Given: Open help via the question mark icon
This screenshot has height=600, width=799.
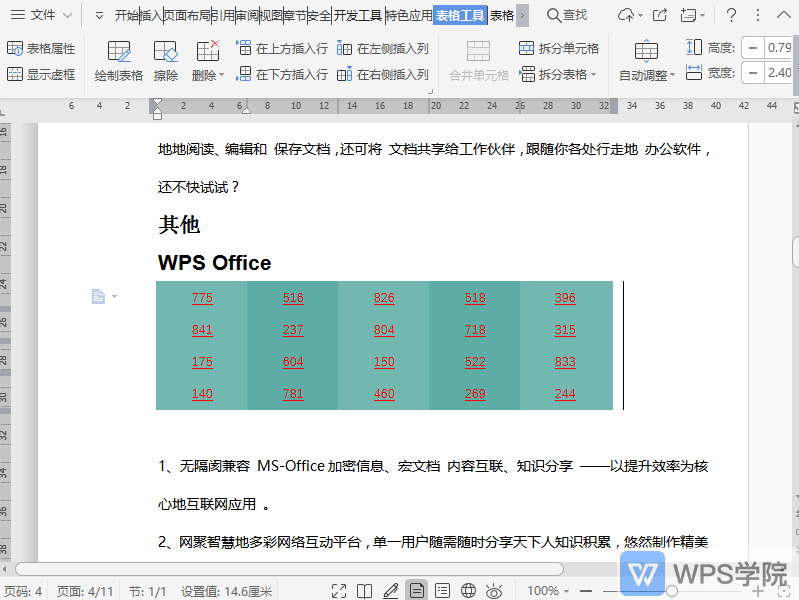Looking at the screenshot, I should [x=731, y=15].
